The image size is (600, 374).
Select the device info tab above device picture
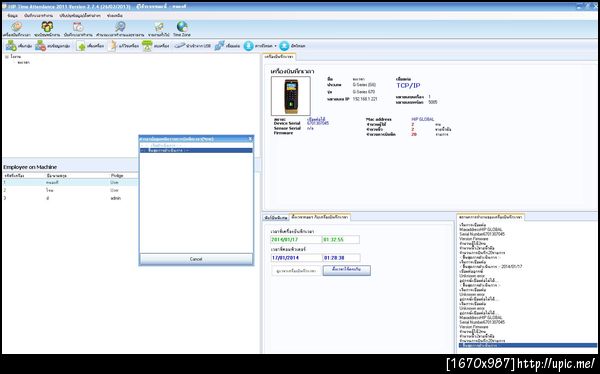pos(279,57)
